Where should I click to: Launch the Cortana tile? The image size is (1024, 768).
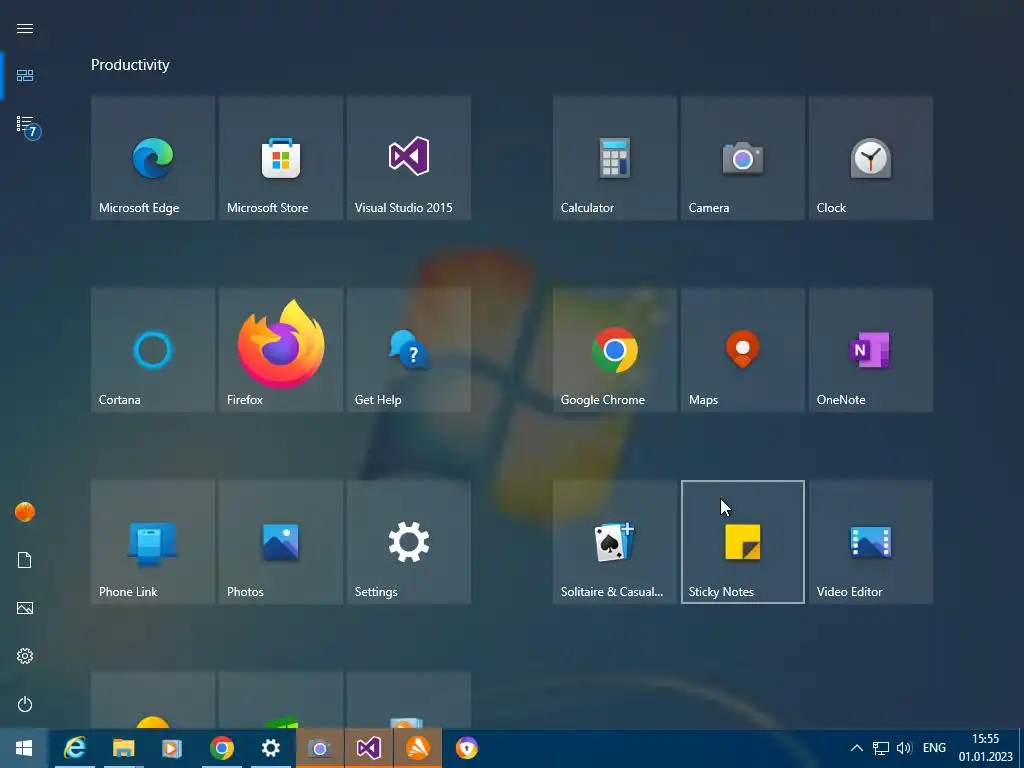tap(153, 350)
